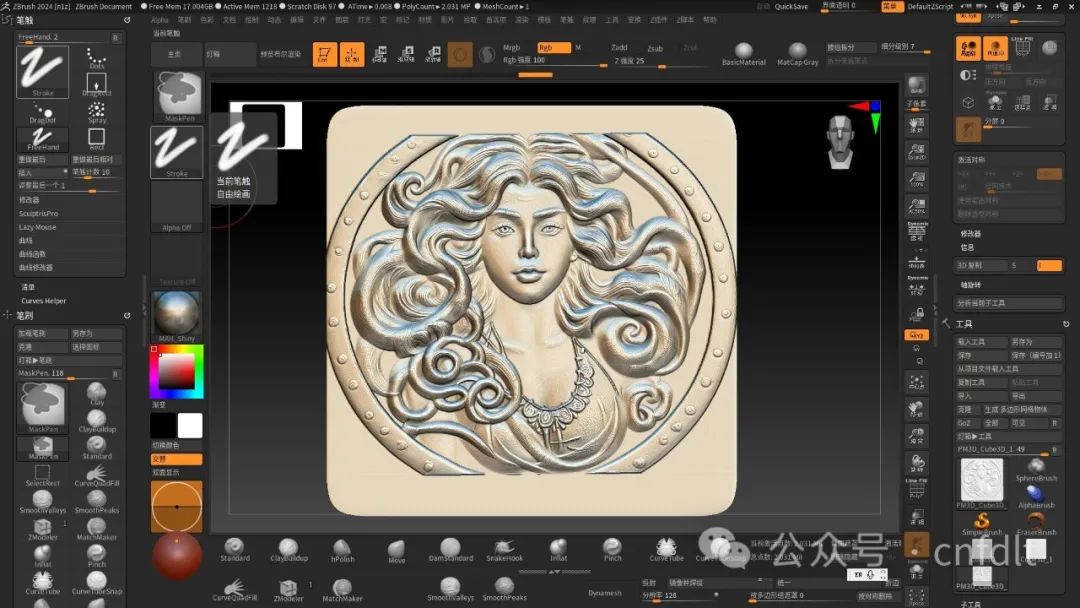Toggle Zadd sculpt mode
Image resolution: width=1080 pixels, height=608 pixels.
(x=620, y=48)
